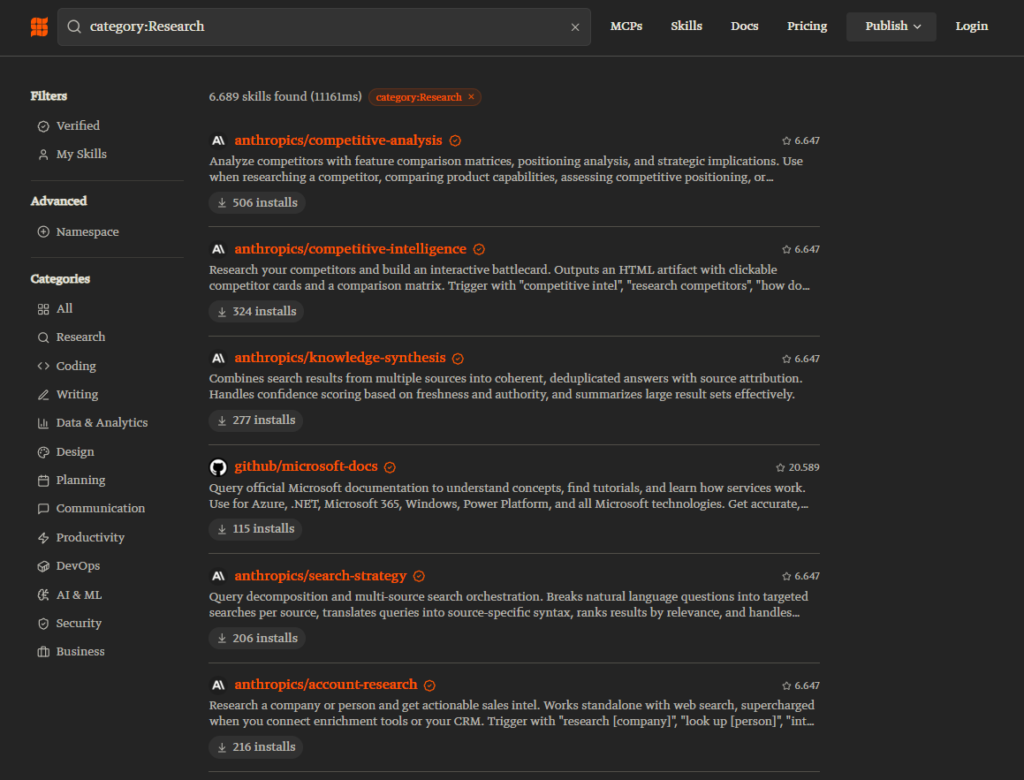The width and height of the screenshot is (1024, 780).
Task: Open anthropics/competitive-analysis skill
Action: pyautogui.click(x=338, y=140)
